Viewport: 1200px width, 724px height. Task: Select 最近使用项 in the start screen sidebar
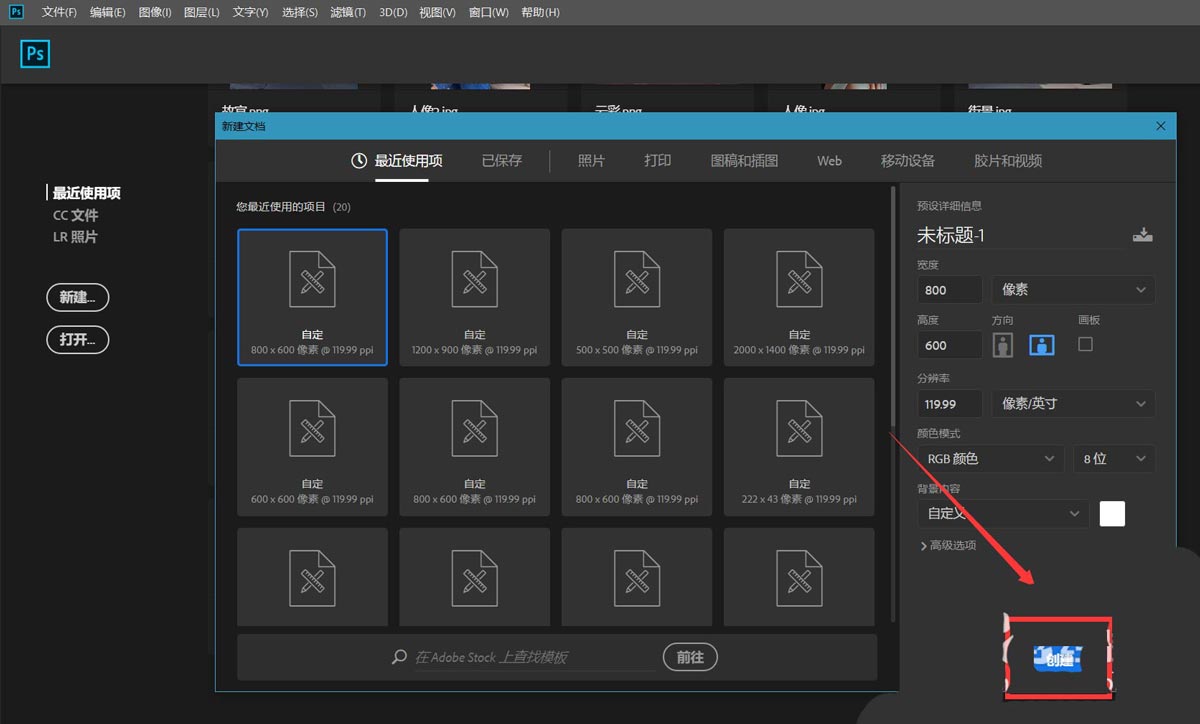tap(86, 193)
